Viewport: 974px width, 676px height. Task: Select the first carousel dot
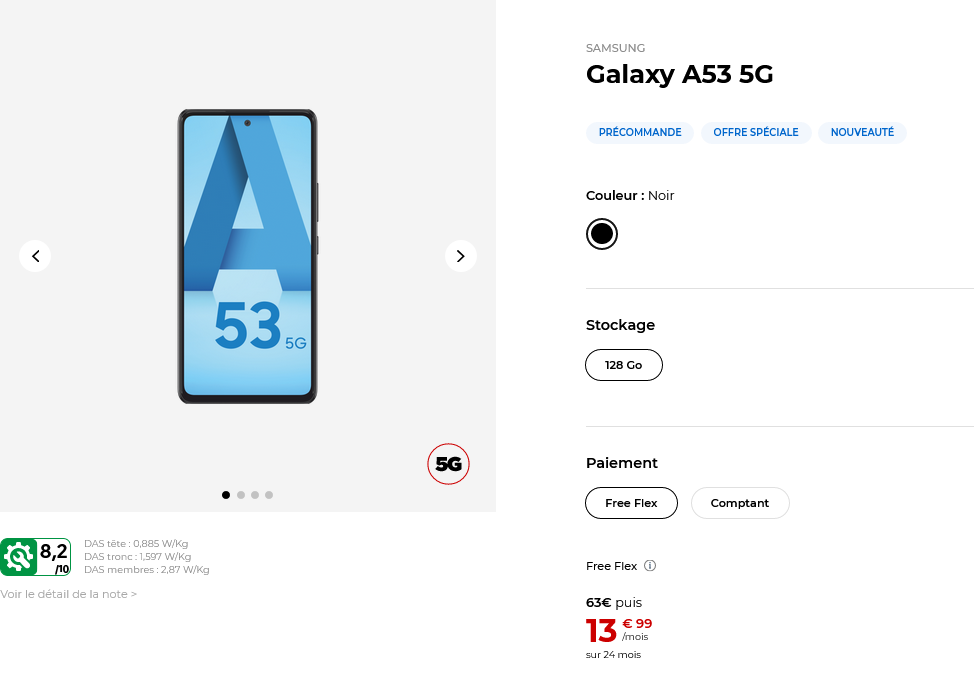[x=226, y=495]
